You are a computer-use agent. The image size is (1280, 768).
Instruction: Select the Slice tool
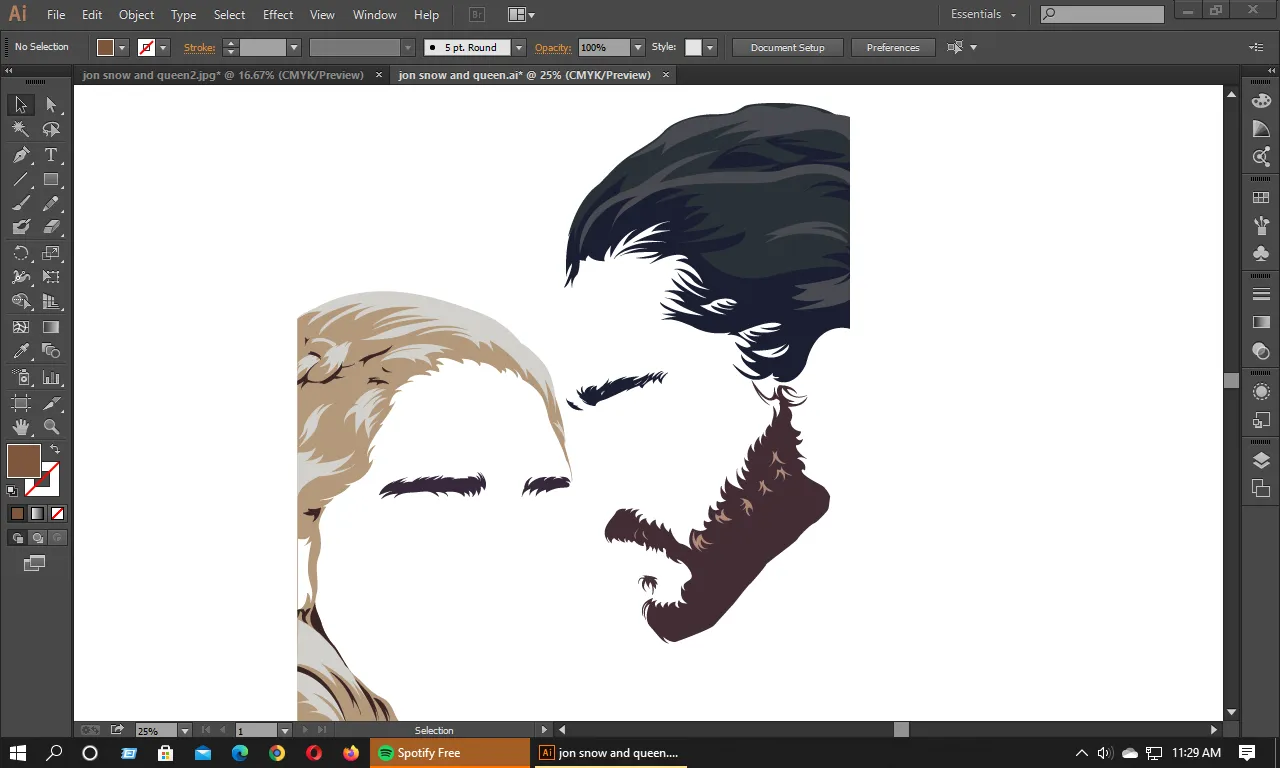pyautogui.click(x=51, y=403)
